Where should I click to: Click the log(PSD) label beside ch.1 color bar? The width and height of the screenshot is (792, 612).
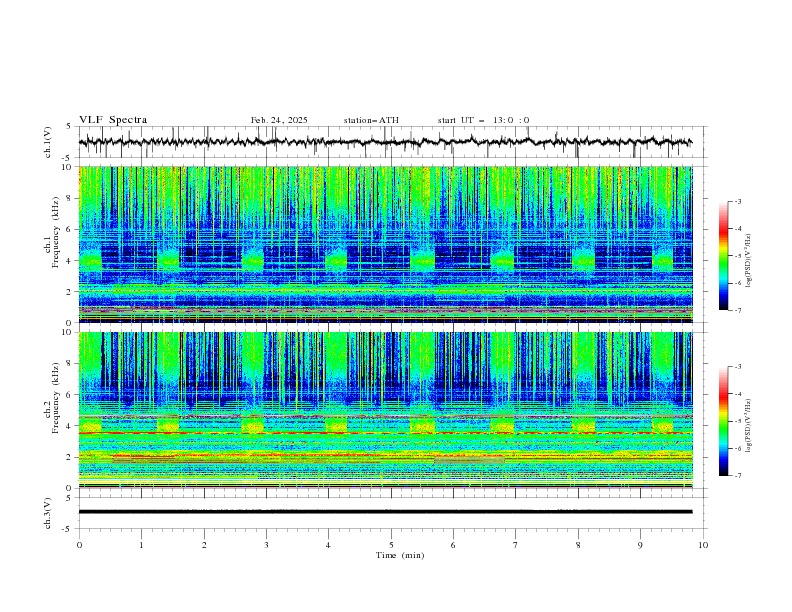[x=748, y=261]
